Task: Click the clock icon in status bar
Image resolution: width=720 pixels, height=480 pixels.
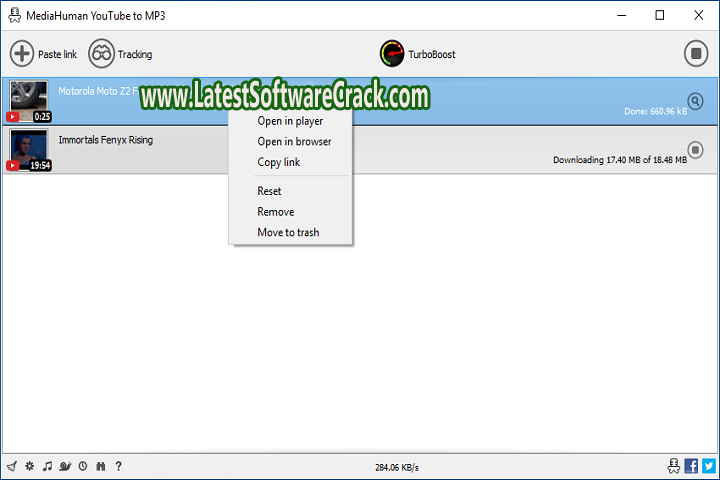Action: coord(83,466)
